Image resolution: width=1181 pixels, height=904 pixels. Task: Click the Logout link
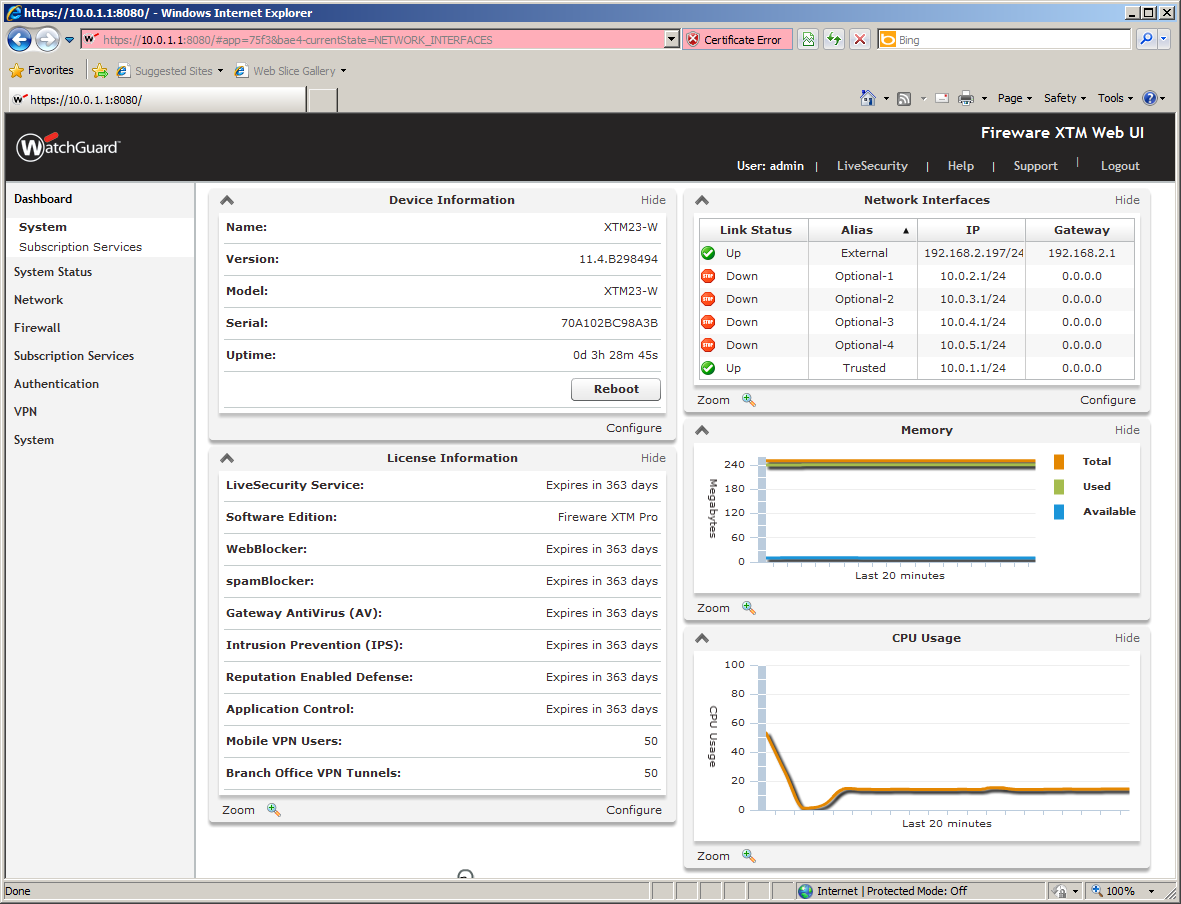(1120, 166)
